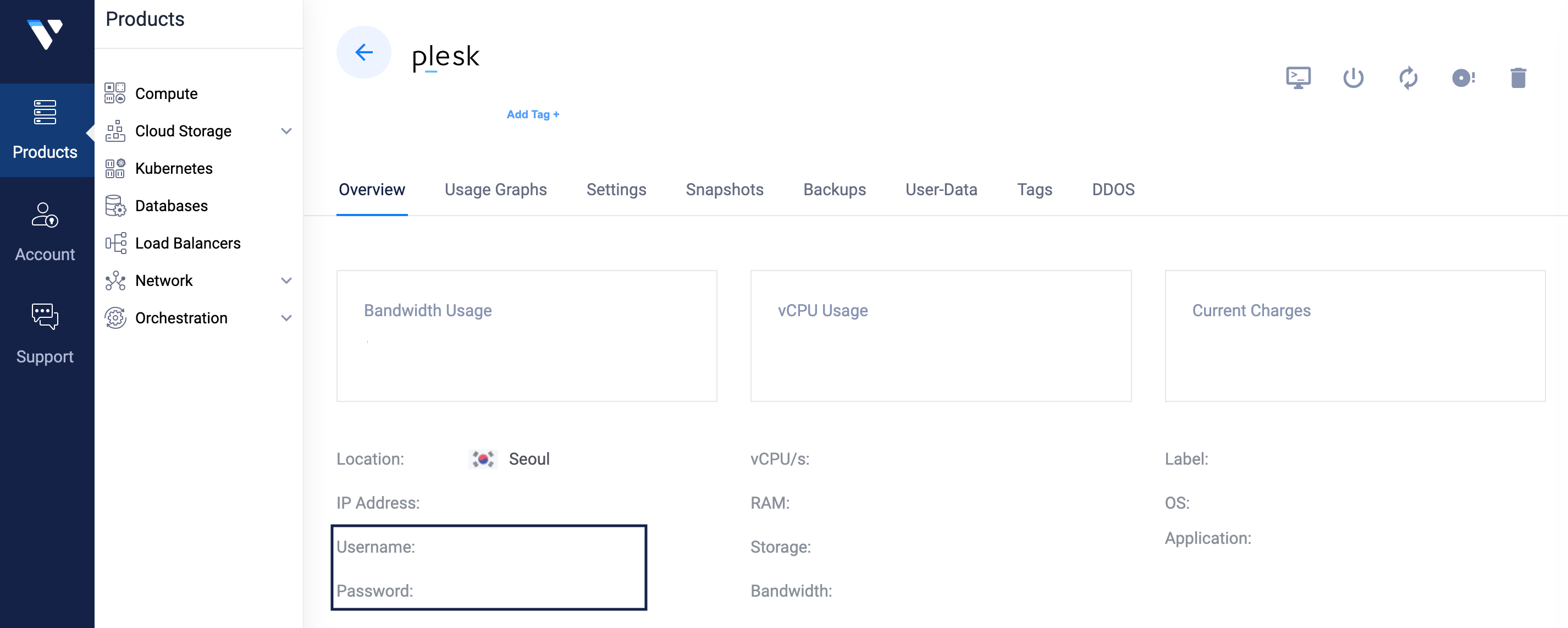The height and width of the screenshot is (628, 1568).
Task: Click the Databases icon
Action: 115,206
